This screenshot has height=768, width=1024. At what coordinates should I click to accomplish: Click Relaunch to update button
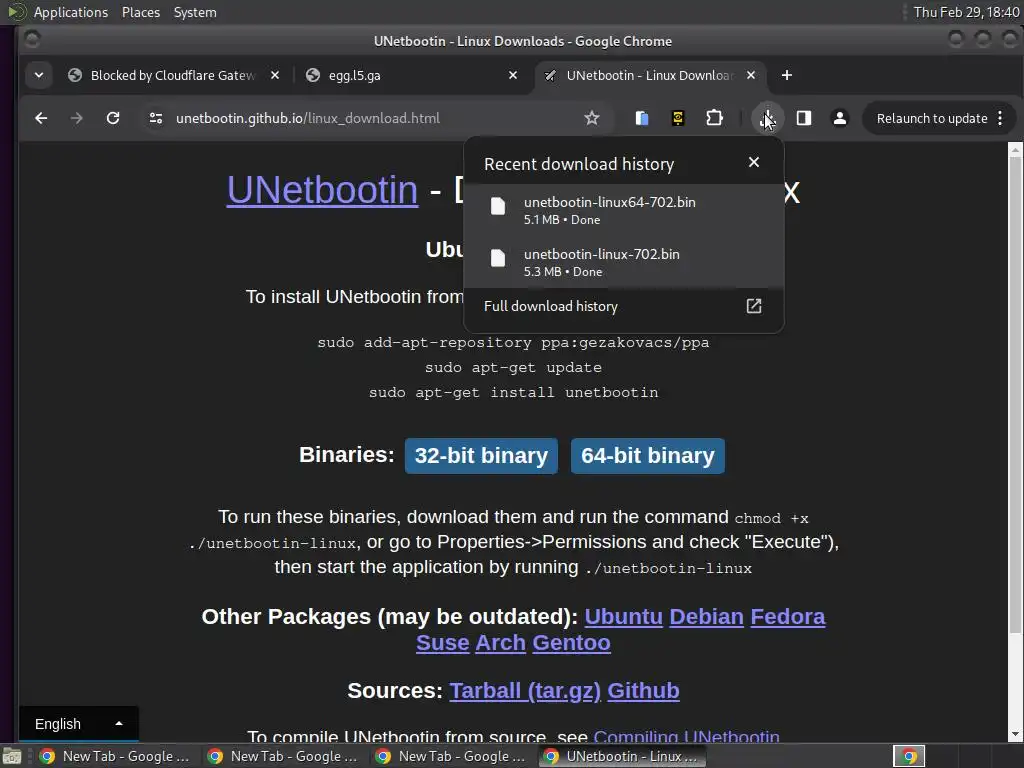tap(931, 118)
